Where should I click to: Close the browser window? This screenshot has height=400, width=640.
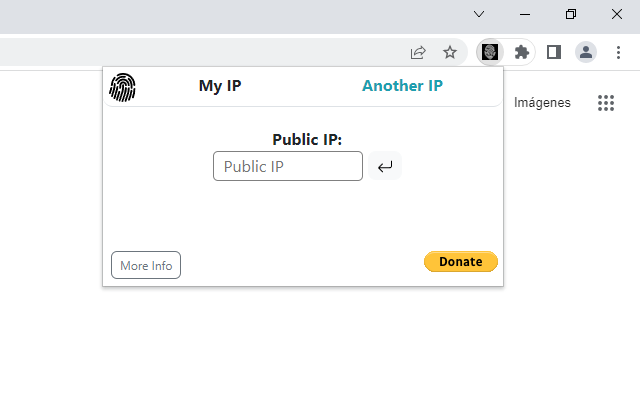(x=617, y=14)
